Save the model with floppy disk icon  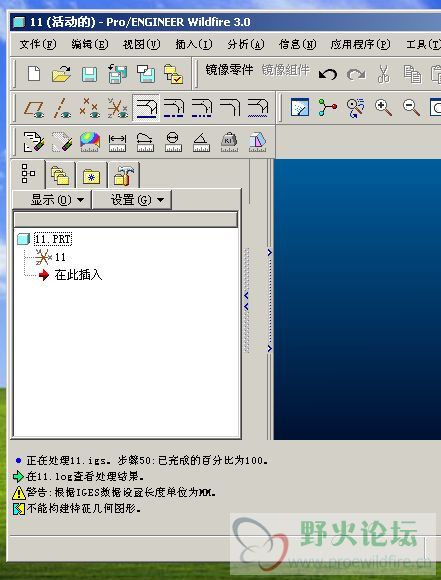pos(89,74)
